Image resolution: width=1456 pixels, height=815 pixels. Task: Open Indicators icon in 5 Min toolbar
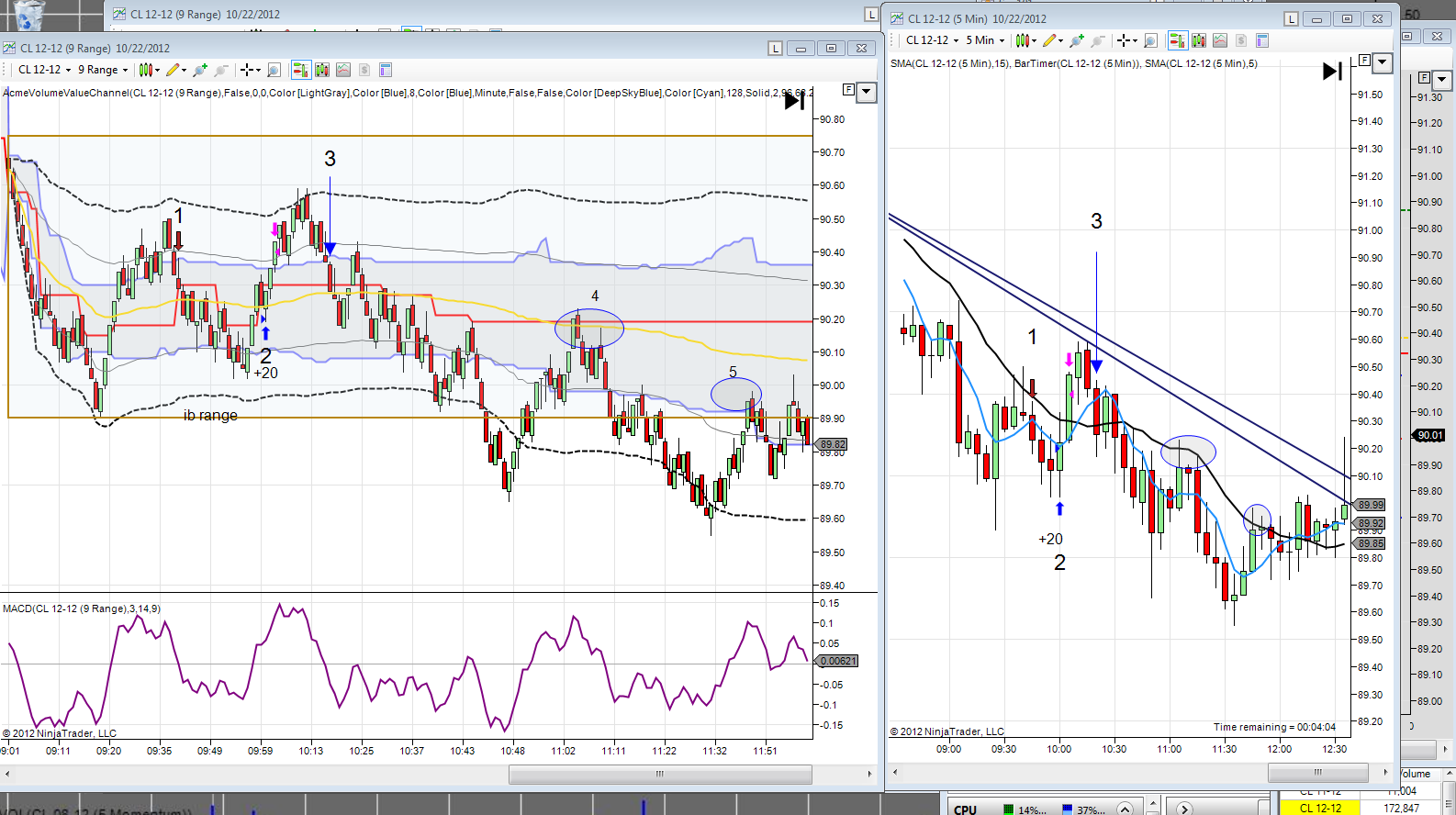click(x=1219, y=40)
